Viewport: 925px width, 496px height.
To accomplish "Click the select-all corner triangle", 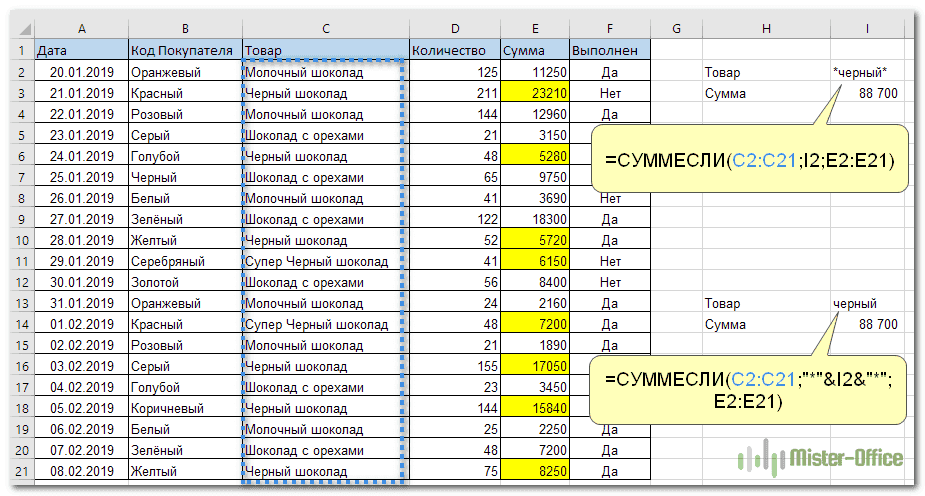I will [20, 28].
